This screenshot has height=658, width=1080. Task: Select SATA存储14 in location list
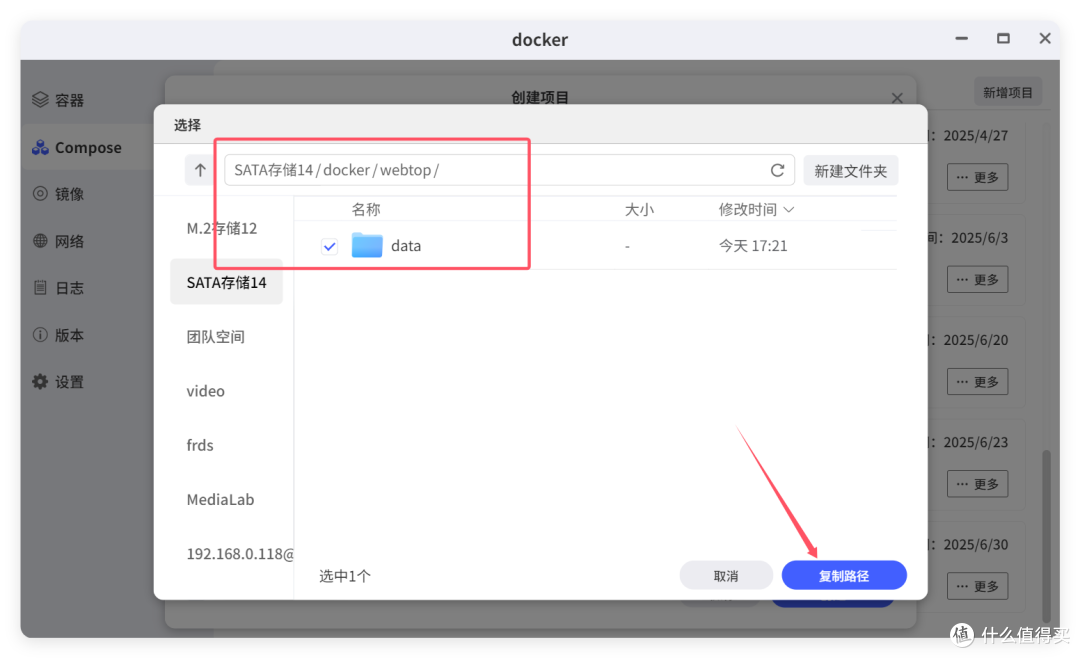[x=226, y=282]
